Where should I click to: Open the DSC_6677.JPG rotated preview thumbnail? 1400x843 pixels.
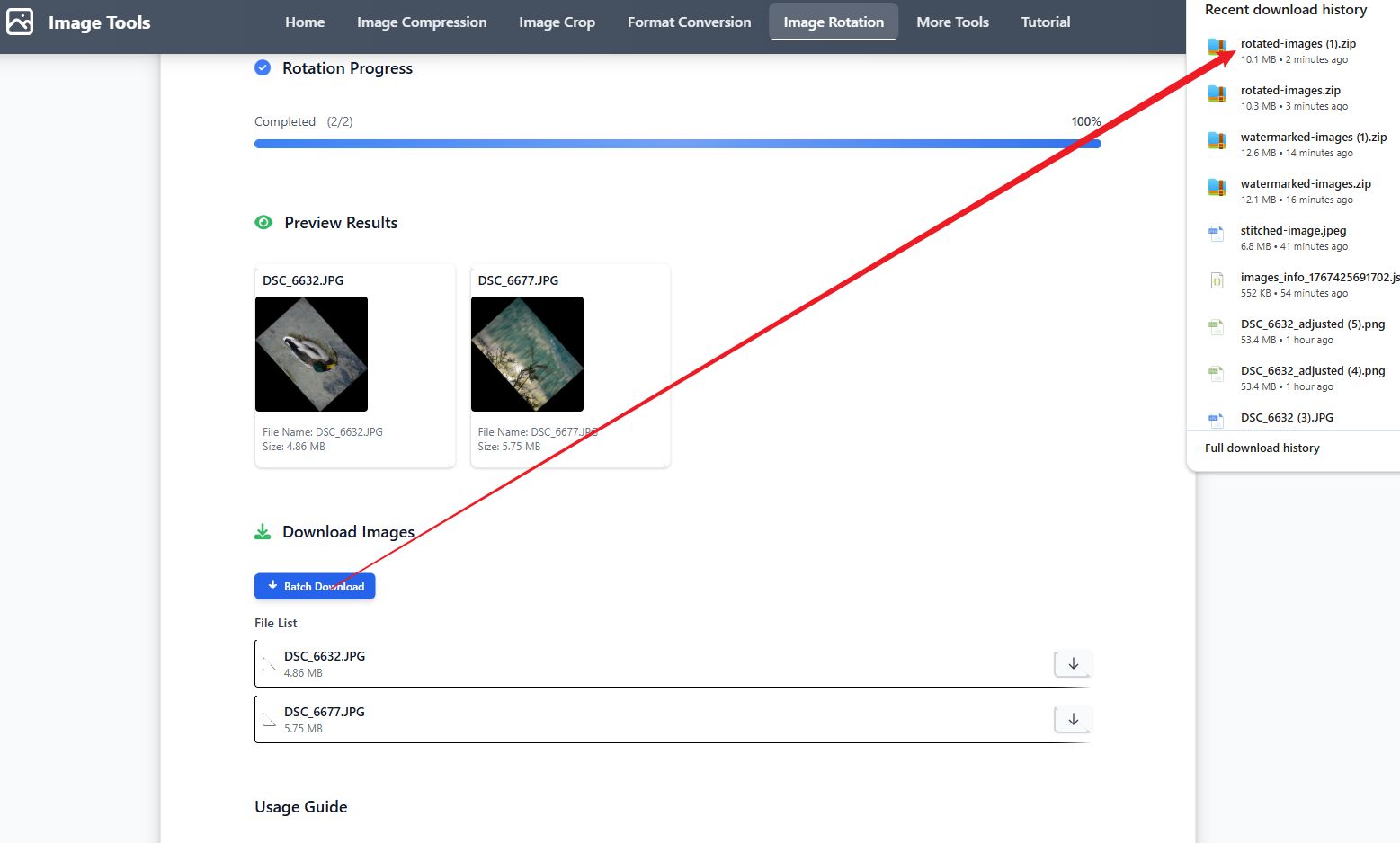[527, 354]
